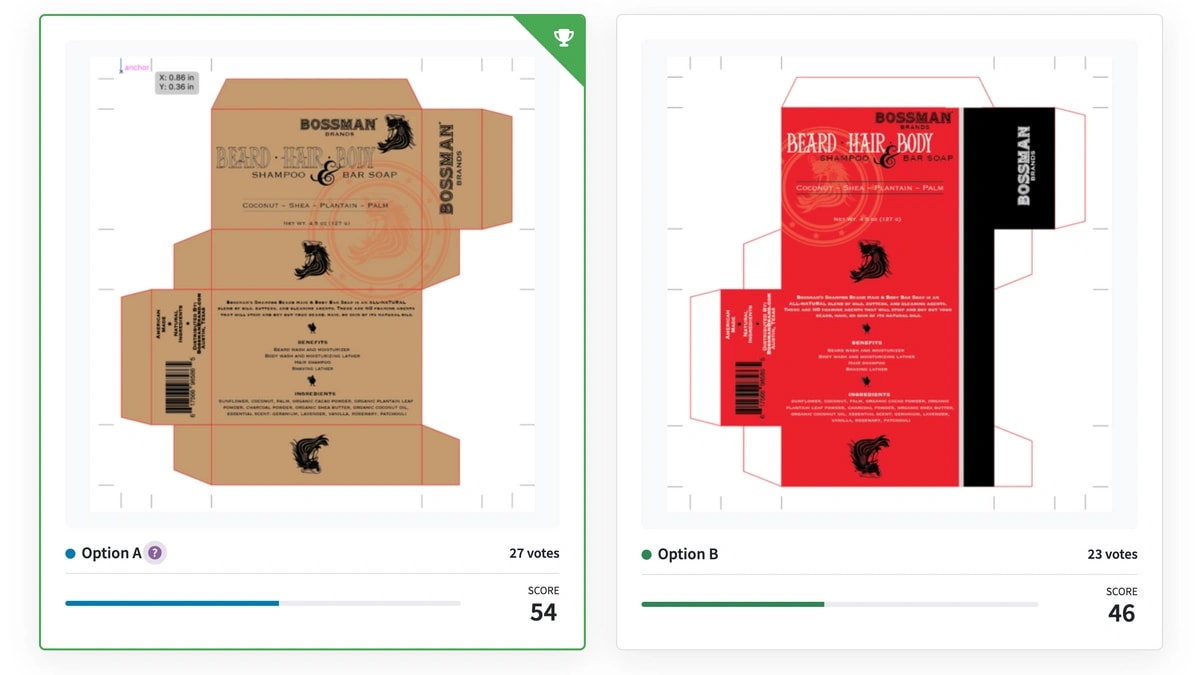The image size is (1200, 675).
Task: Click the Option B label
Action: click(x=688, y=554)
